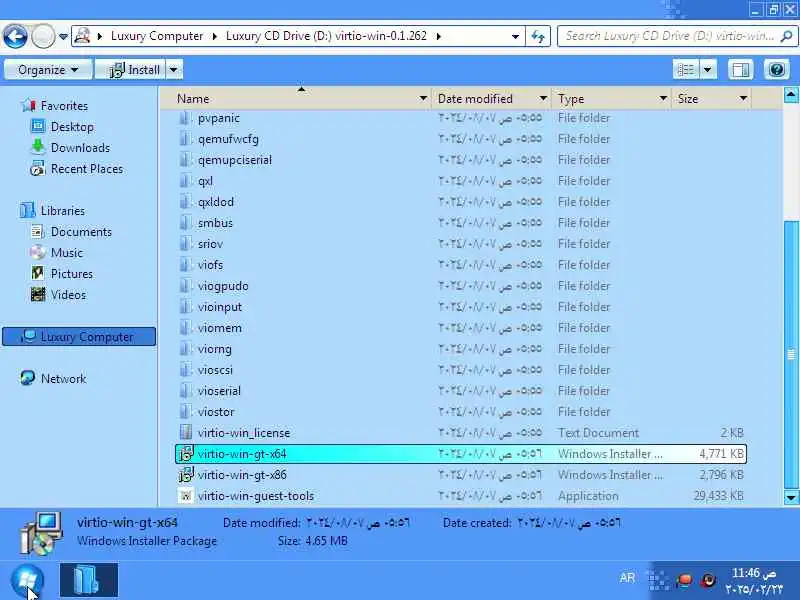The height and width of the screenshot is (600, 800).
Task: Select the viofs folder icon
Action: click(186, 264)
